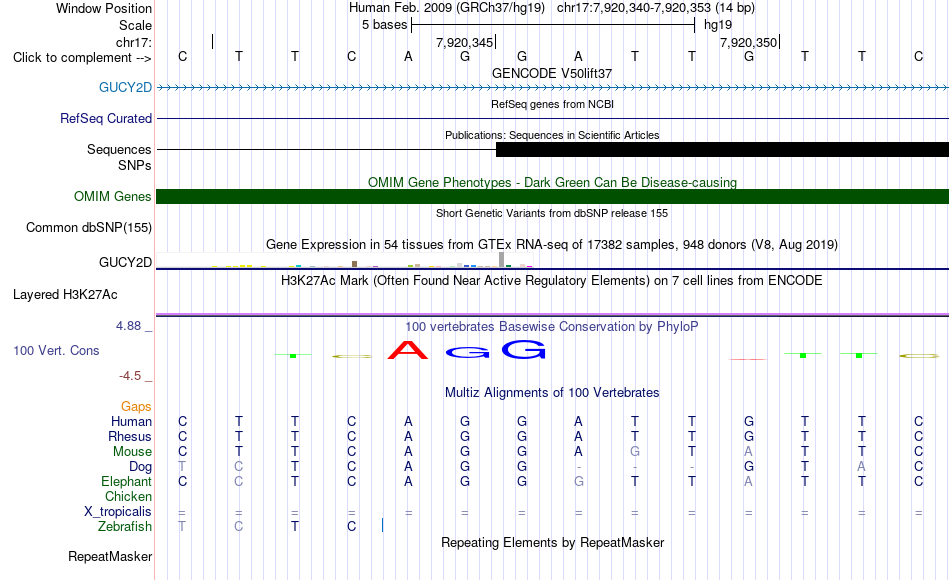Click the RefSeq Curated intron line
The height and width of the screenshot is (580, 950).
coord(553,119)
